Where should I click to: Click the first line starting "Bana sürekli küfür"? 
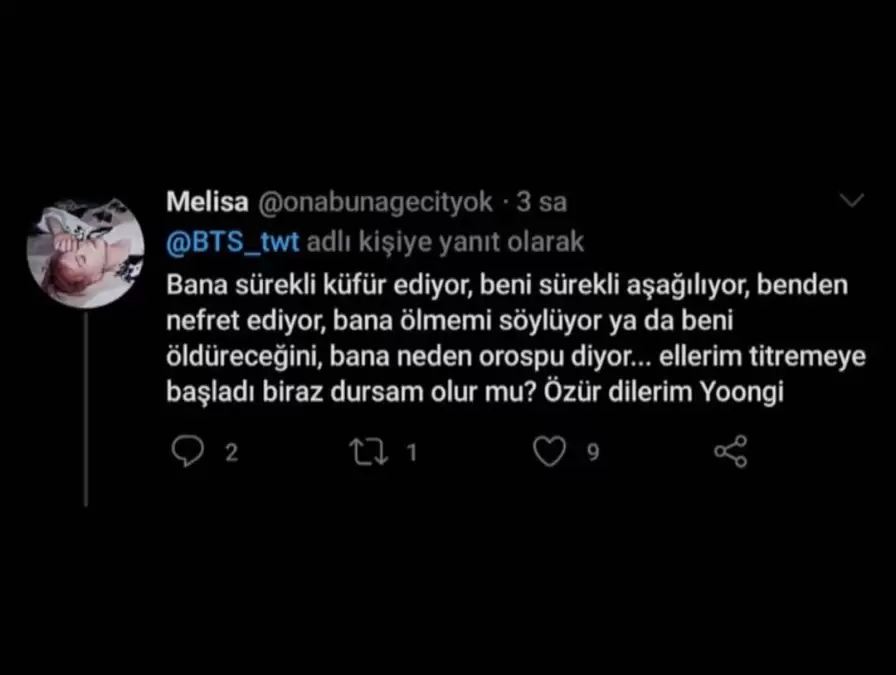tap(507, 285)
